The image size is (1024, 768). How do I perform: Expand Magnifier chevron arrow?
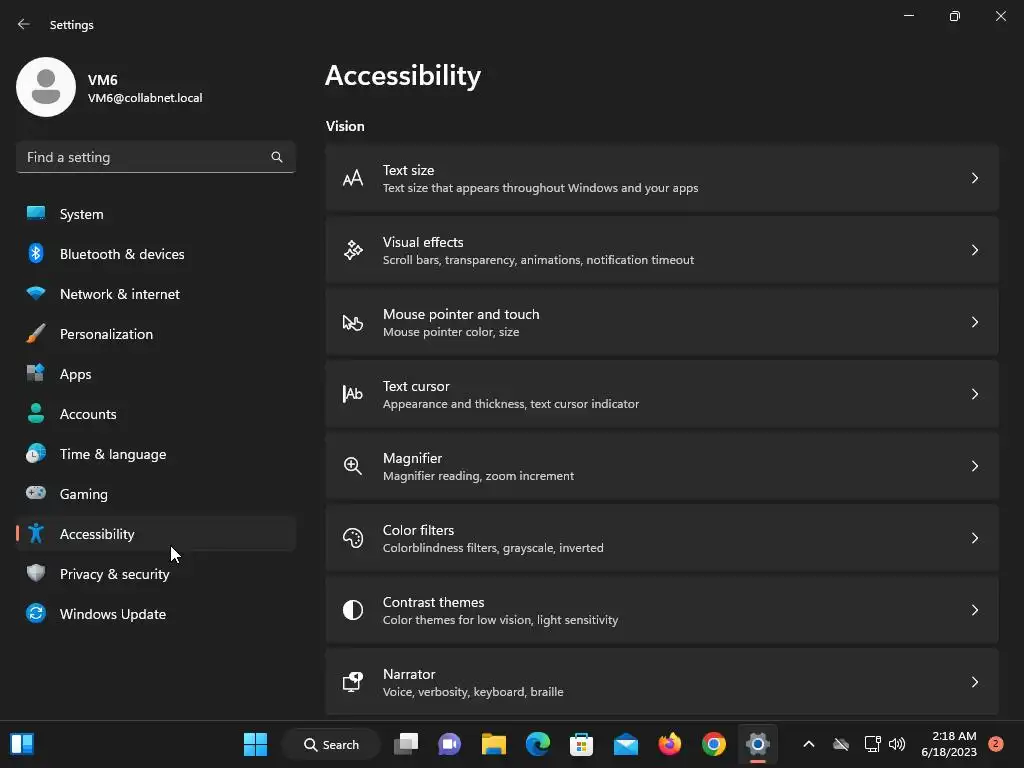974,466
